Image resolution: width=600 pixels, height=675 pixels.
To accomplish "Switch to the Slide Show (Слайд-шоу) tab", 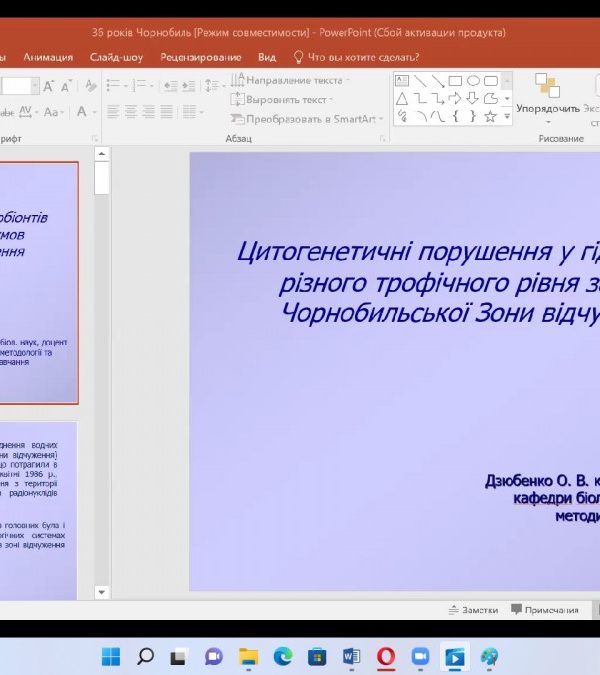I will tap(114, 57).
